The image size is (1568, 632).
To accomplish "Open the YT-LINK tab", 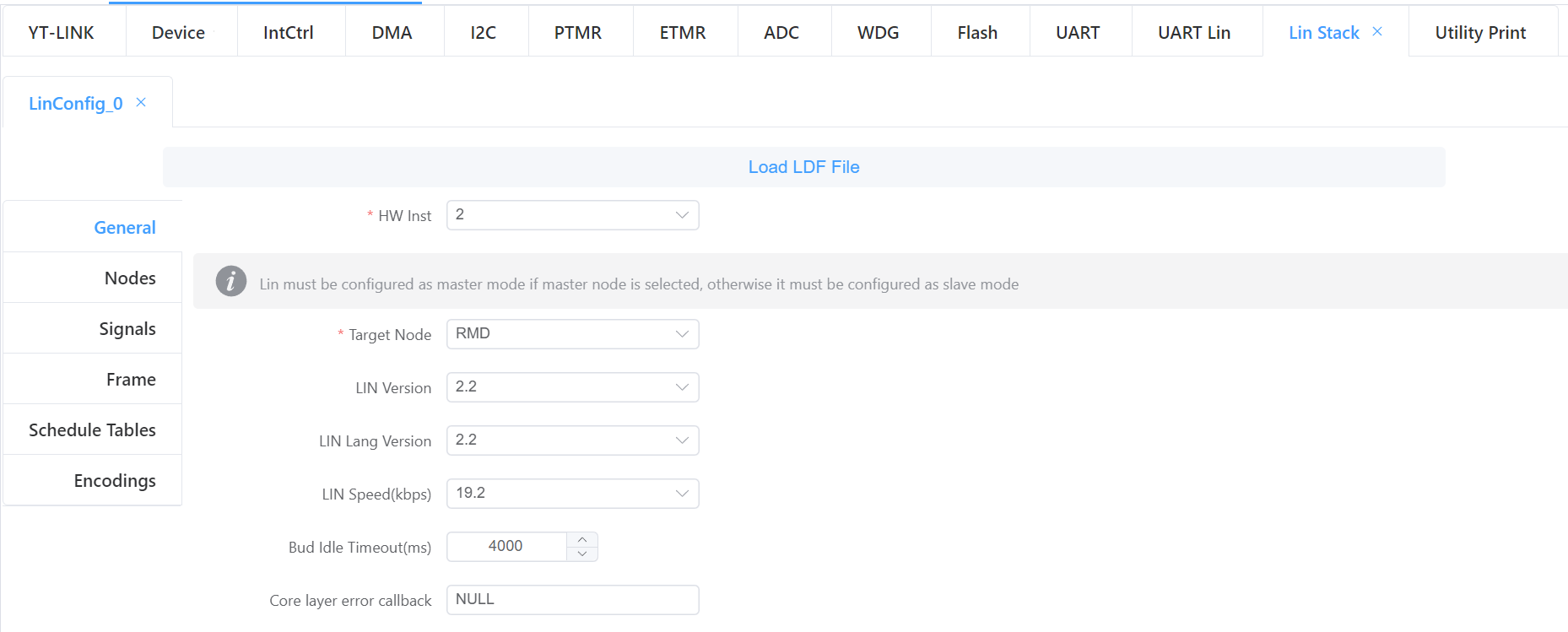I will point(62,33).
